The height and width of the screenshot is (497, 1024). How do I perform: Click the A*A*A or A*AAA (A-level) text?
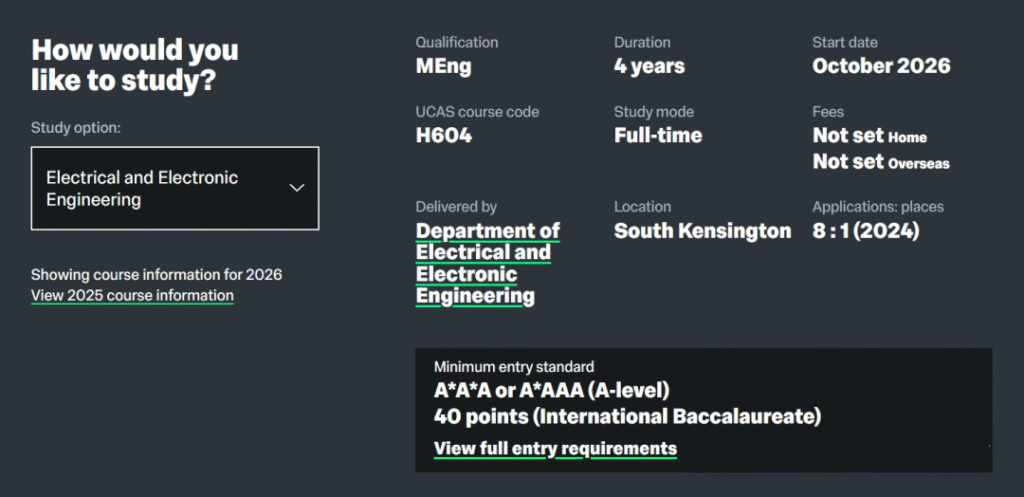[552, 391]
